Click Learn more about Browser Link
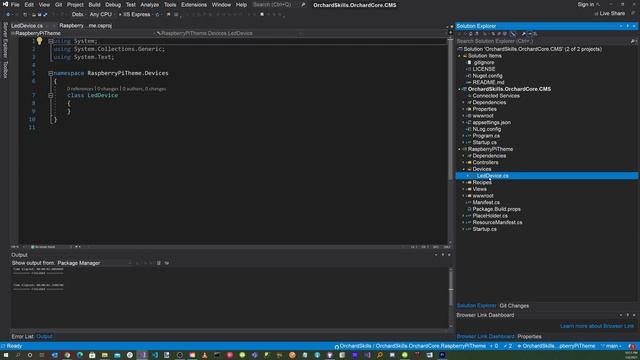Viewport: 640px width, 360px height. click(597, 326)
